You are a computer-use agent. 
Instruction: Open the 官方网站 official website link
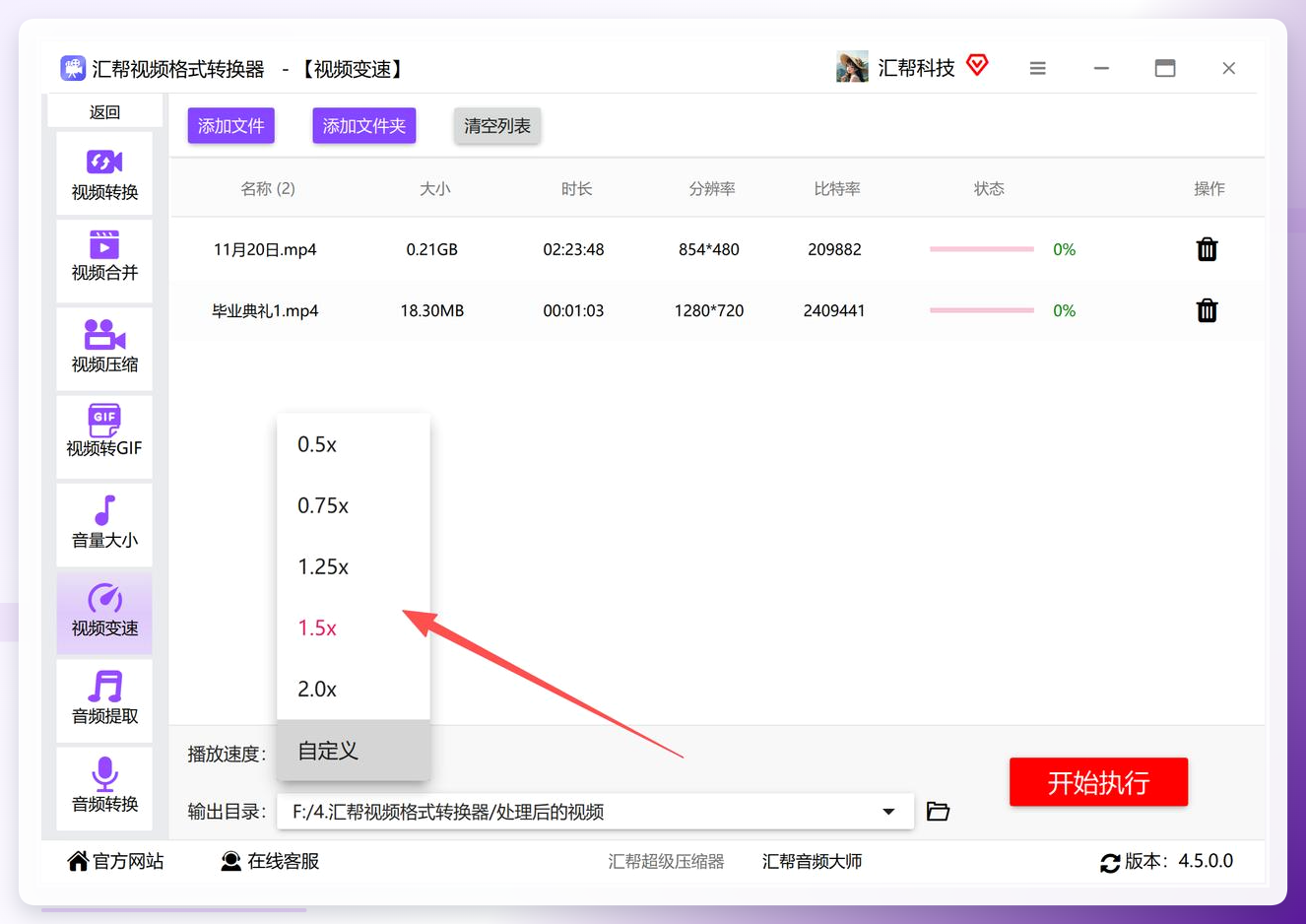pyautogui.click(x=115, y=861)
